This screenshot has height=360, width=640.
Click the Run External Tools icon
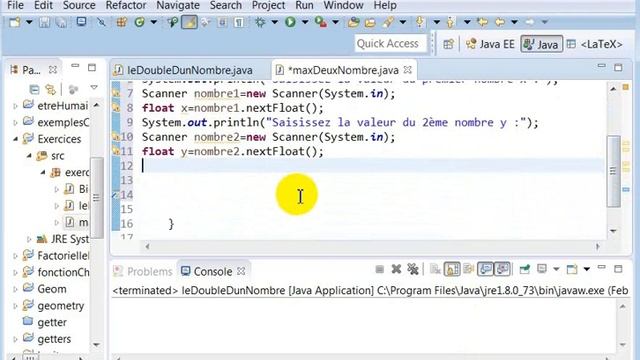click(x=321, y=22)
